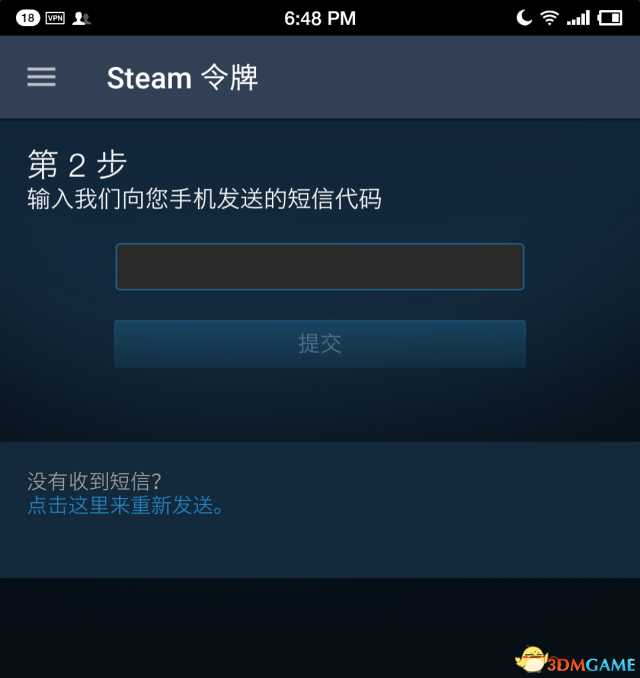Tap the Wi-Fi signal icon
This screenshot has width=640, height=678.
tap(549, 18)
